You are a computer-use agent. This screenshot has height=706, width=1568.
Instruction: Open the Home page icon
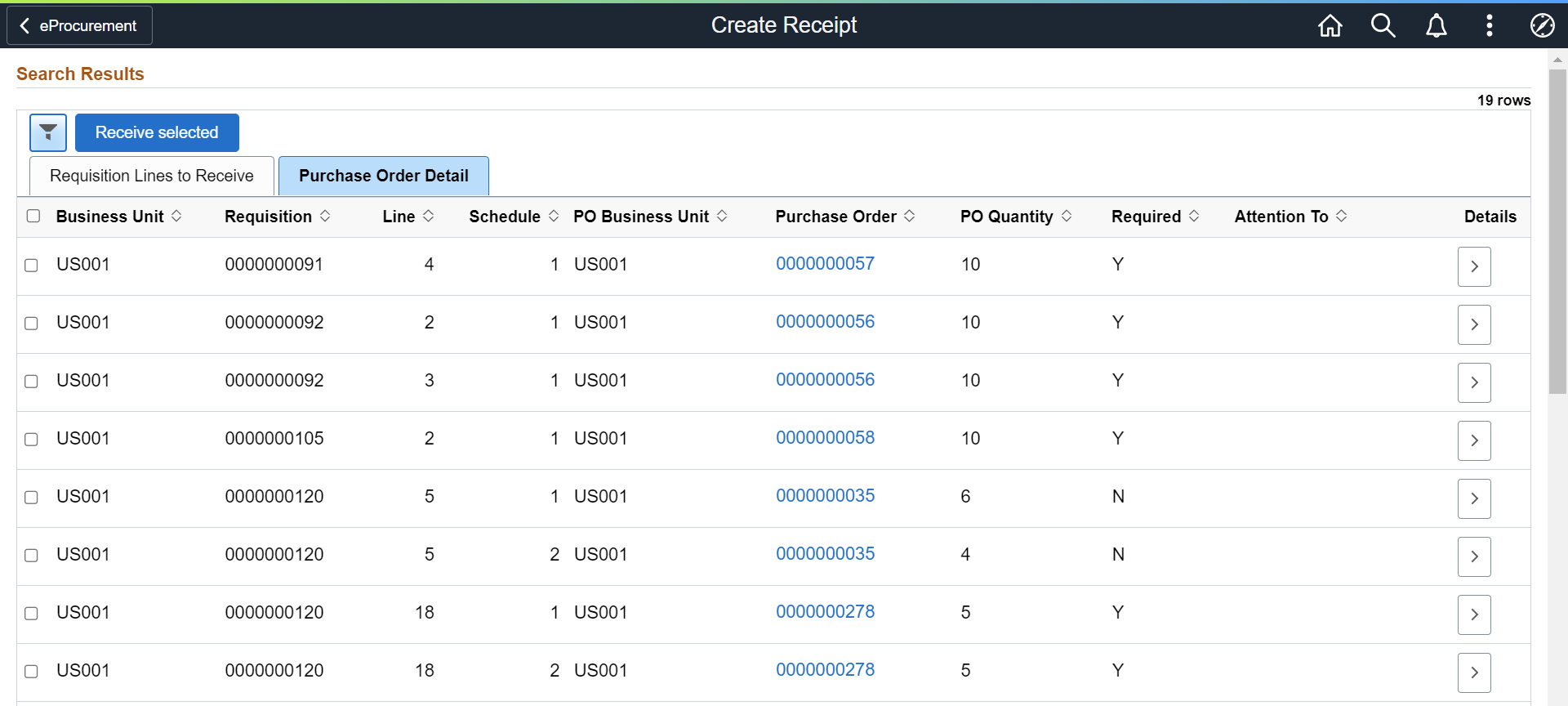click(1330, 26)
